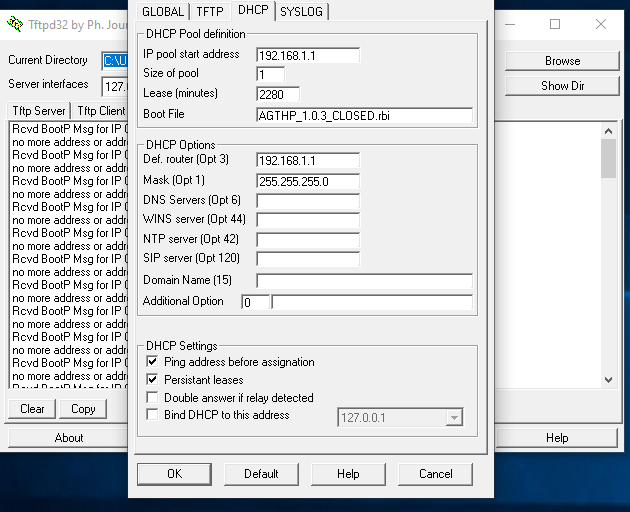Open the Tftp Server tab in main window

coord(39,111)
